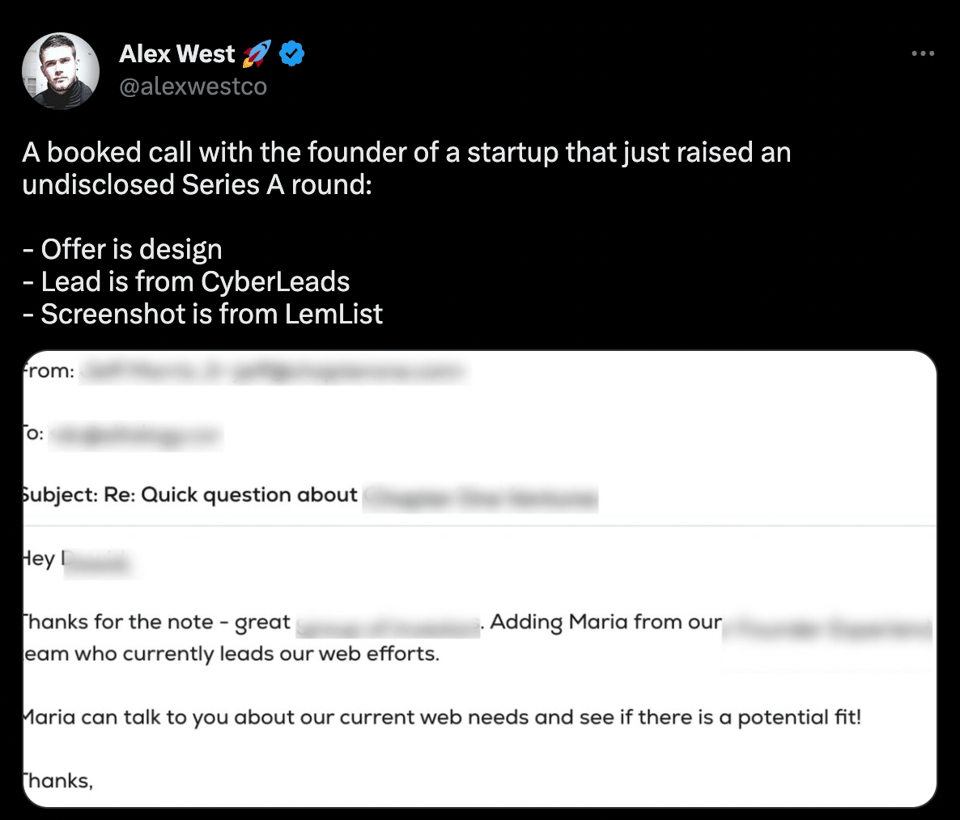Click the "Thanks," email sign-off

point(58,782)
